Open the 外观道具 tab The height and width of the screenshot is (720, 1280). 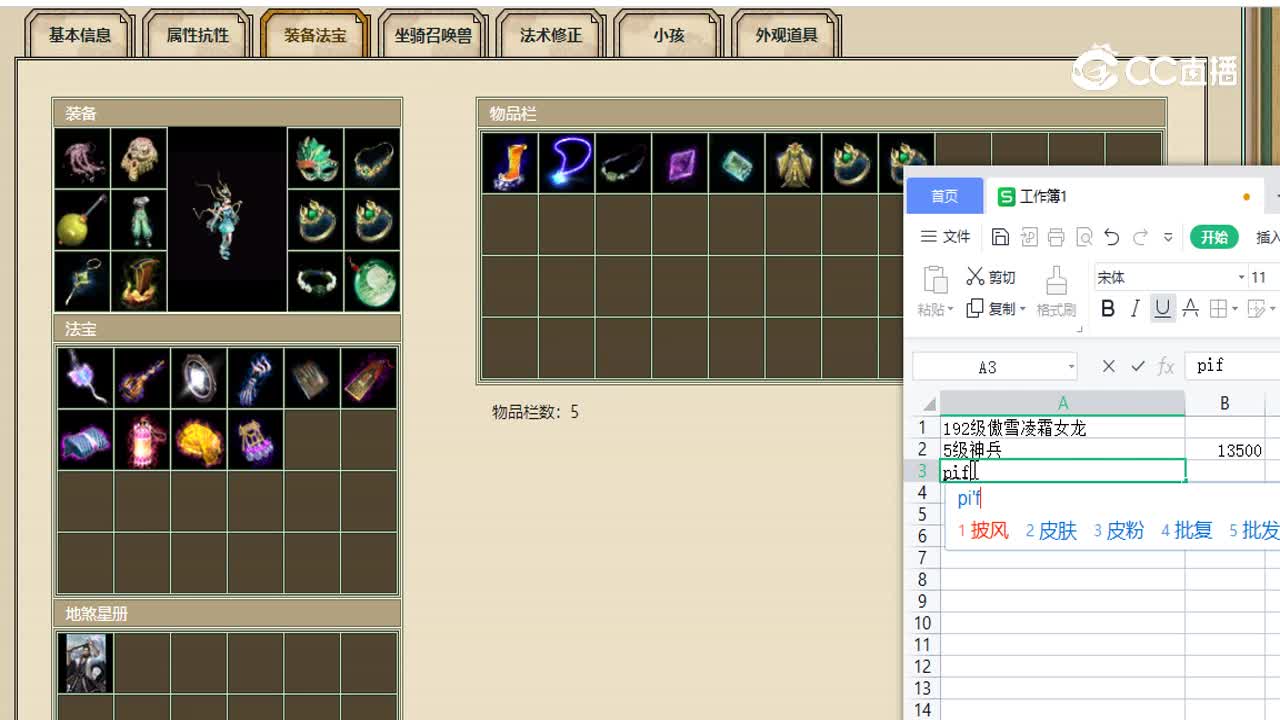[786, 35]
